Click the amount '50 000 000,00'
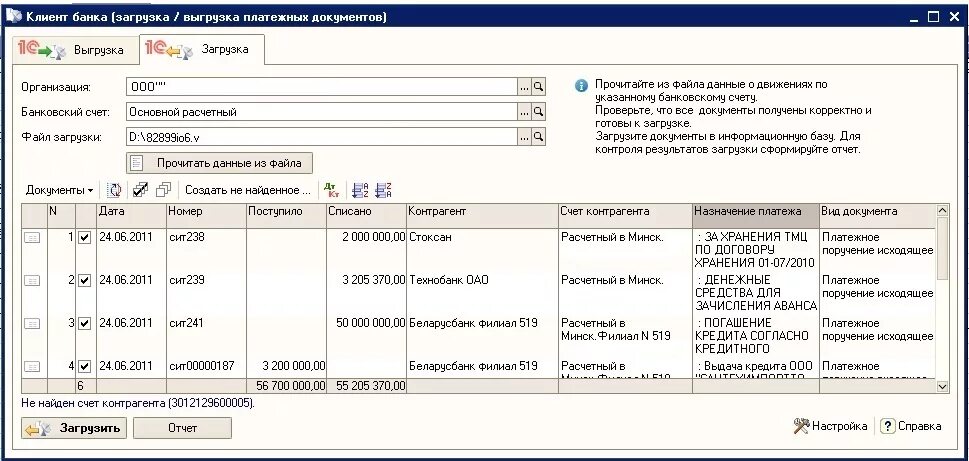The width and height of the screenshot is (969, 461). coord(371,323)
